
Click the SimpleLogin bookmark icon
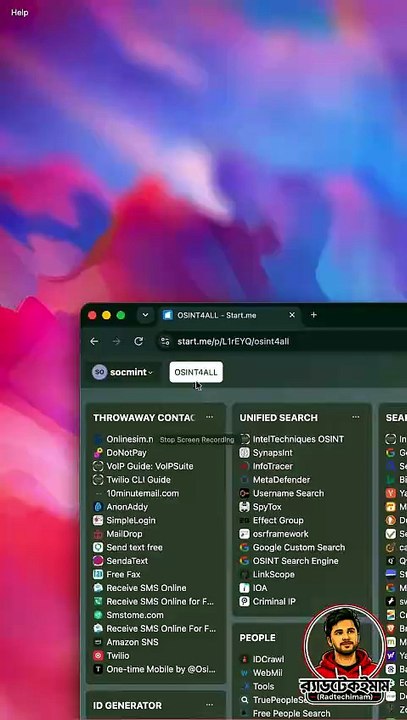pyautogui.click(x=98, y=520)
